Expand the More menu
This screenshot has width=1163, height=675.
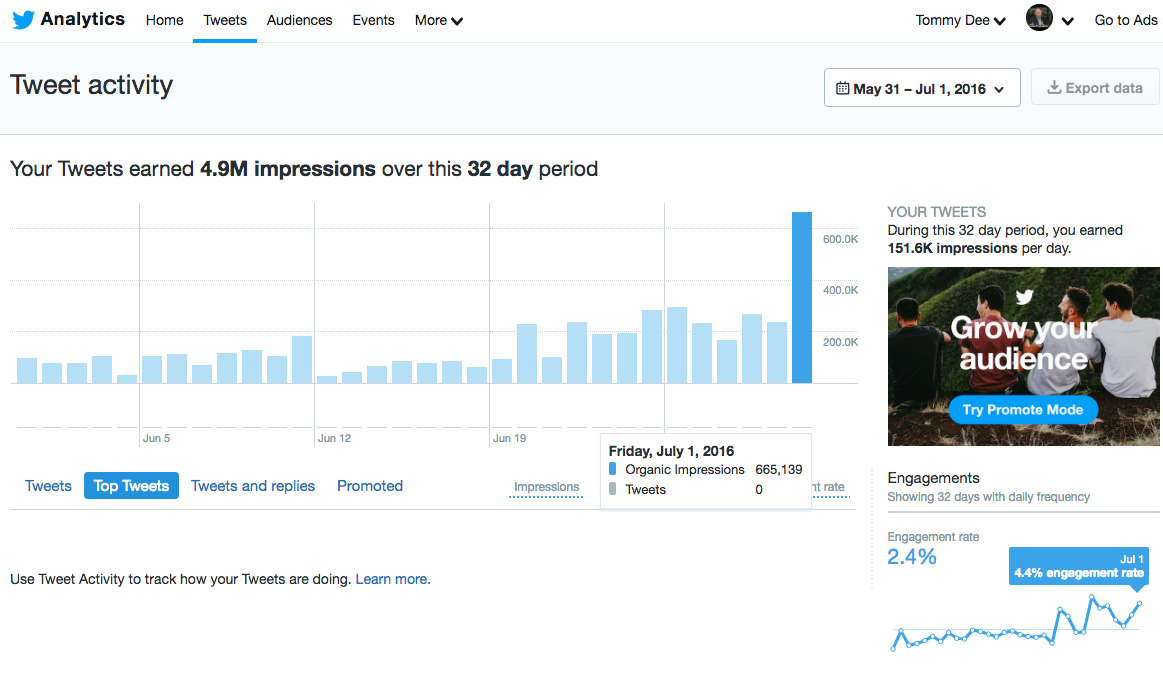point(438,20)
